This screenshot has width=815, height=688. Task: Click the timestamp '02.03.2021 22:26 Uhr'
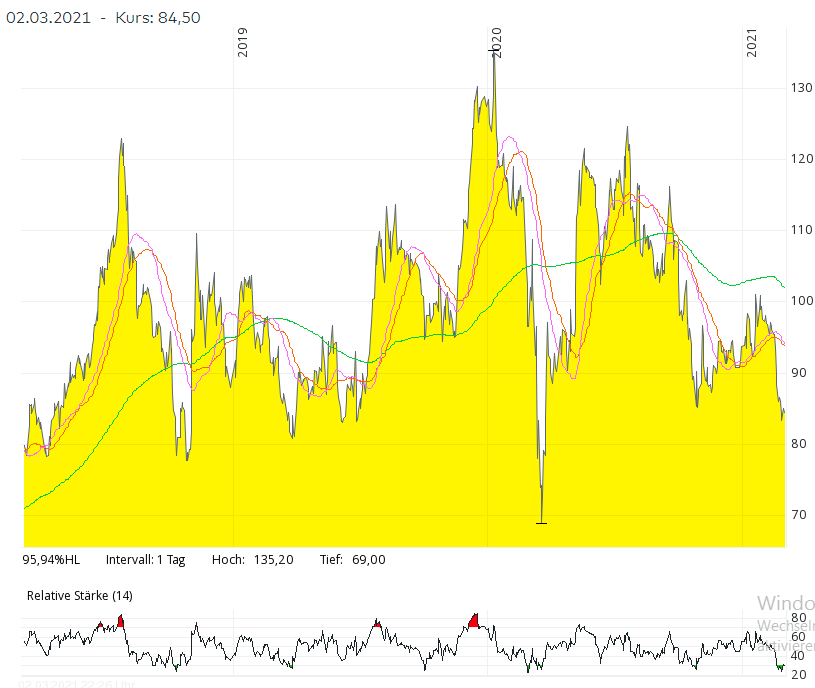(x=77, y=684)
